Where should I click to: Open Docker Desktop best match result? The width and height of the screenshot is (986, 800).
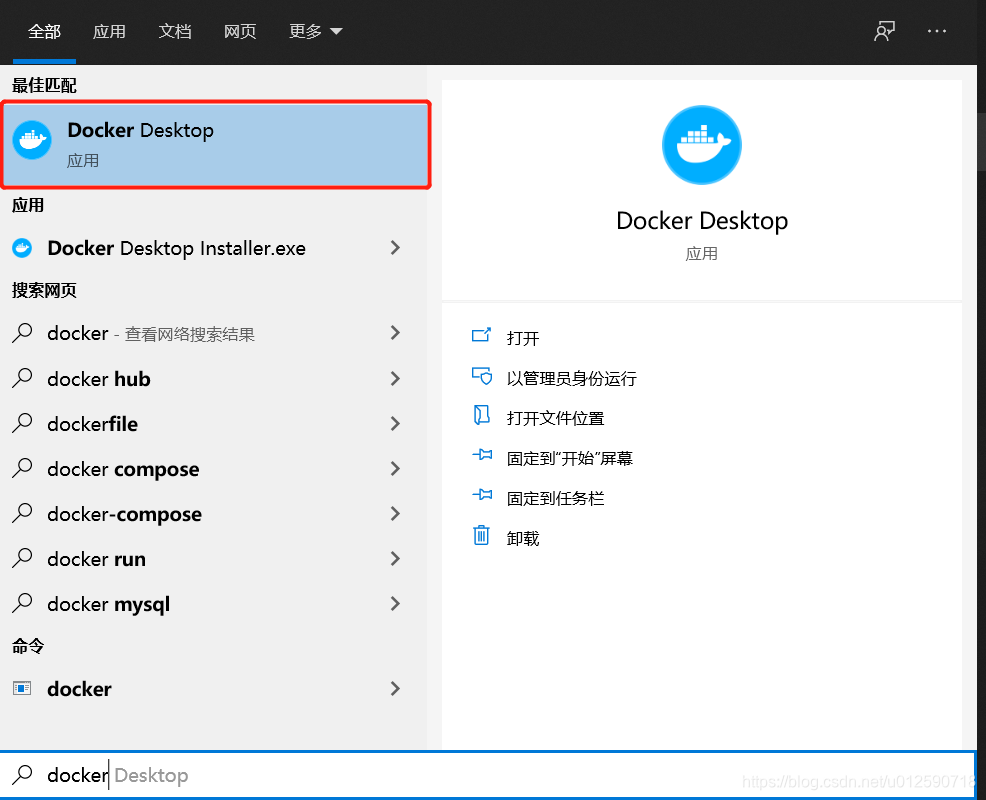coord(216,145)
